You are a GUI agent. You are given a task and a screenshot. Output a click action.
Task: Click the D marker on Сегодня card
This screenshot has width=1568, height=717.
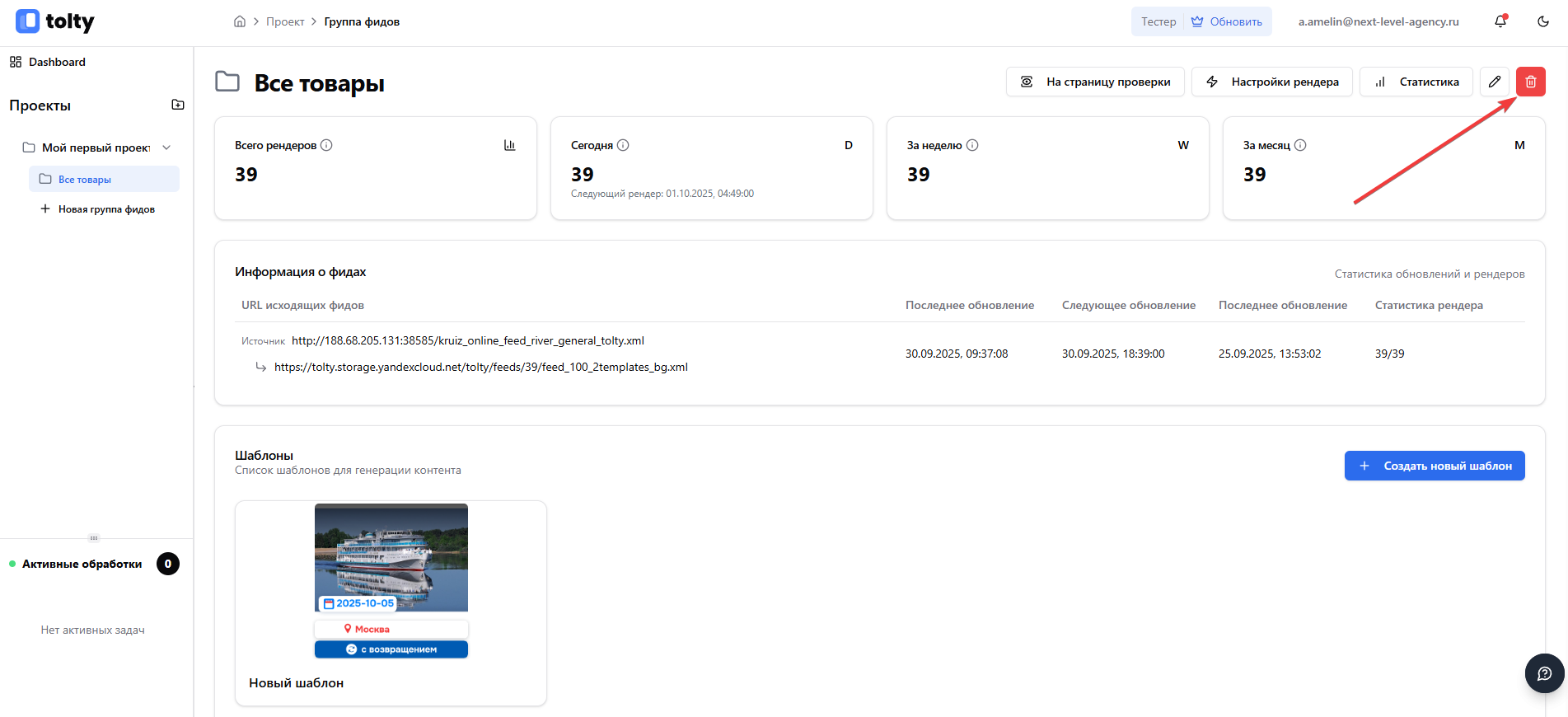click(849, 145)
